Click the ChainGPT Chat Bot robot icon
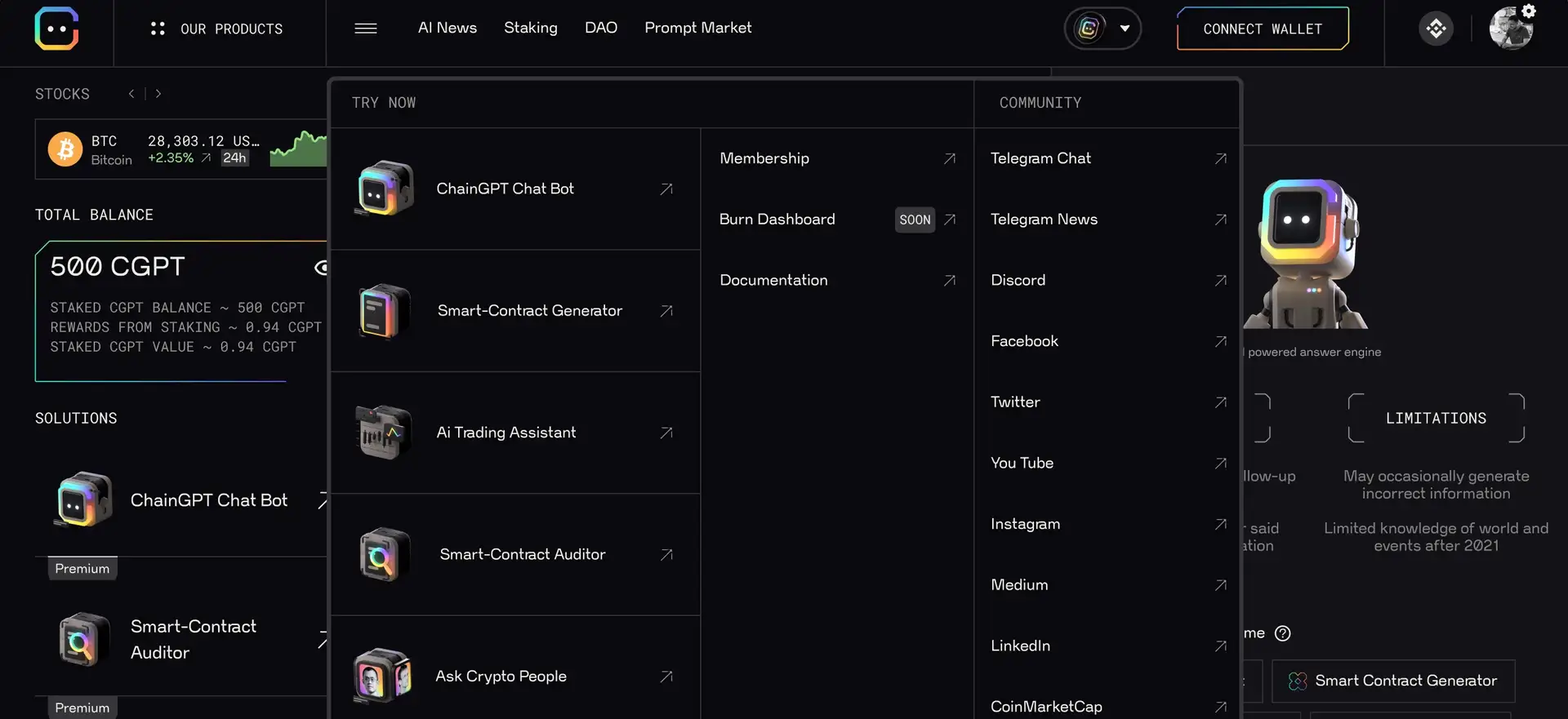The height and width of the screenshot is (719, 1568). click(x=385, y=189)
